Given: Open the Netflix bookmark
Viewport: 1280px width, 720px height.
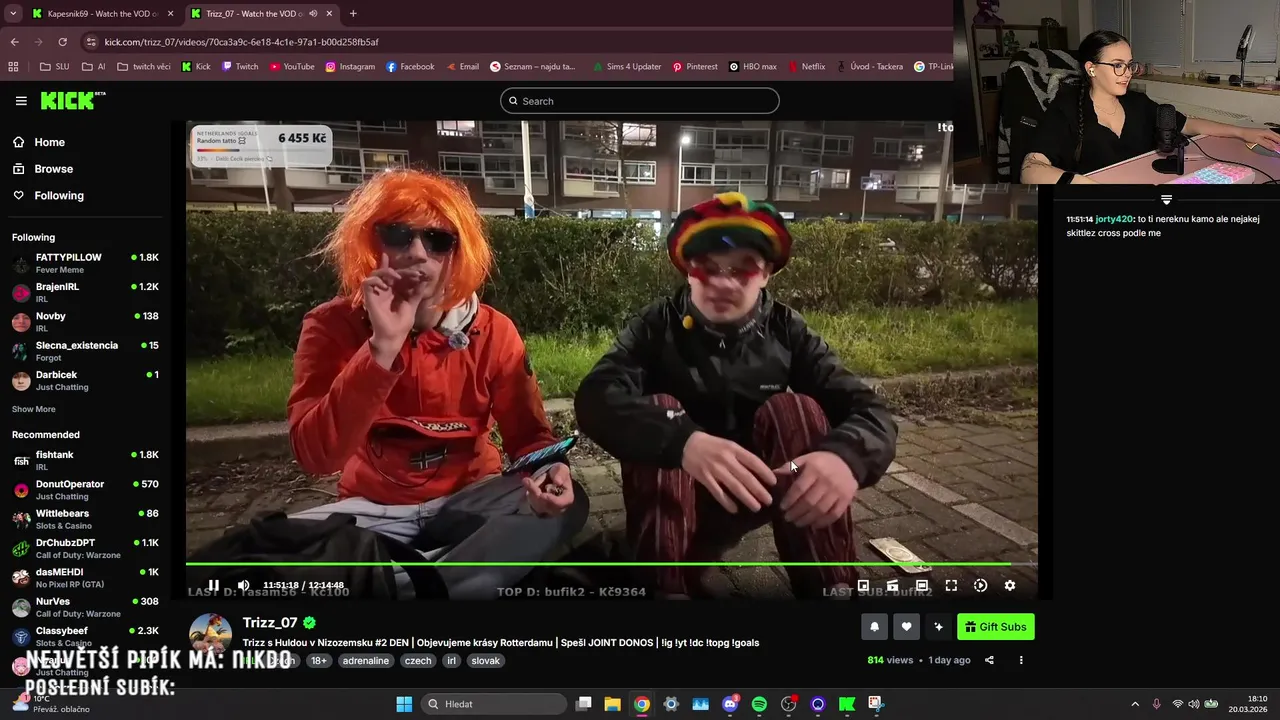Looking at the screenshot, I should pos(806,67).
